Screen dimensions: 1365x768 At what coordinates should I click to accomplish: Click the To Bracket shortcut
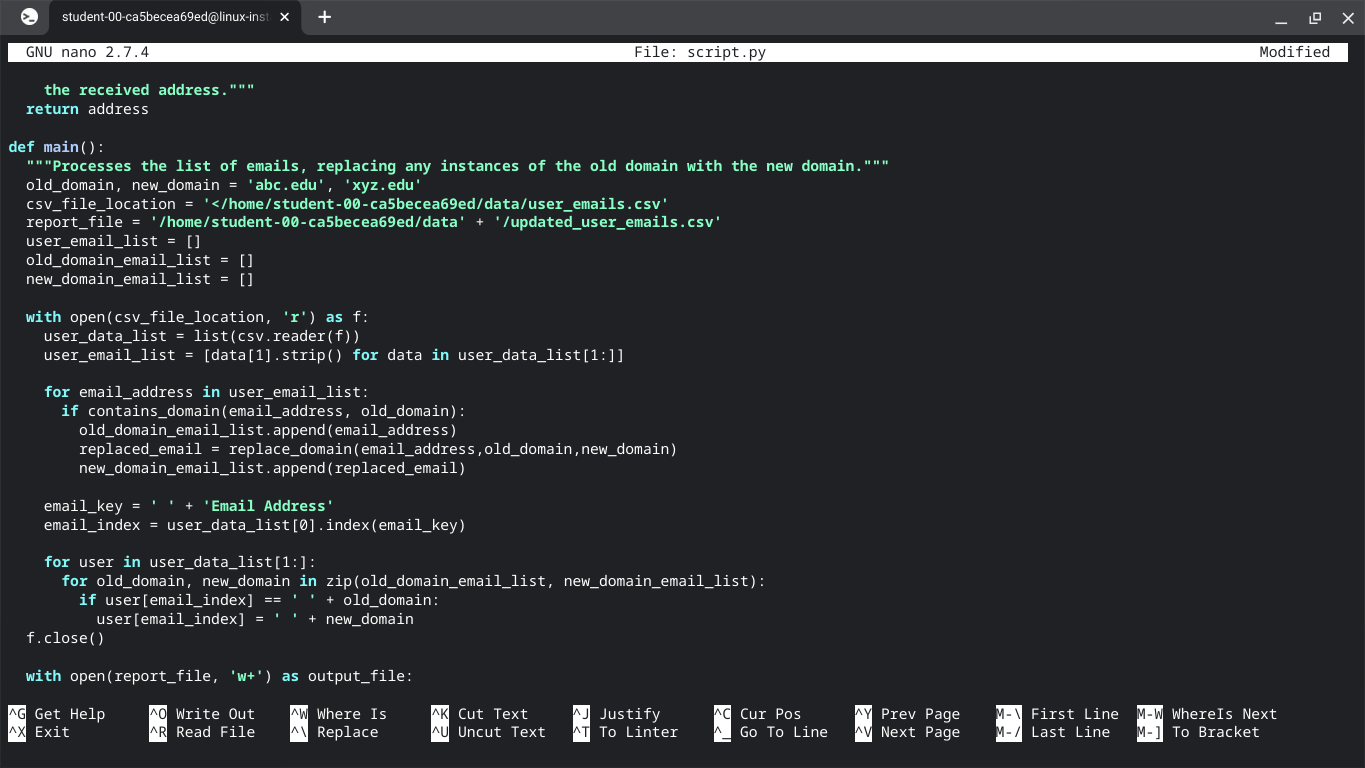pos(1198,732)
